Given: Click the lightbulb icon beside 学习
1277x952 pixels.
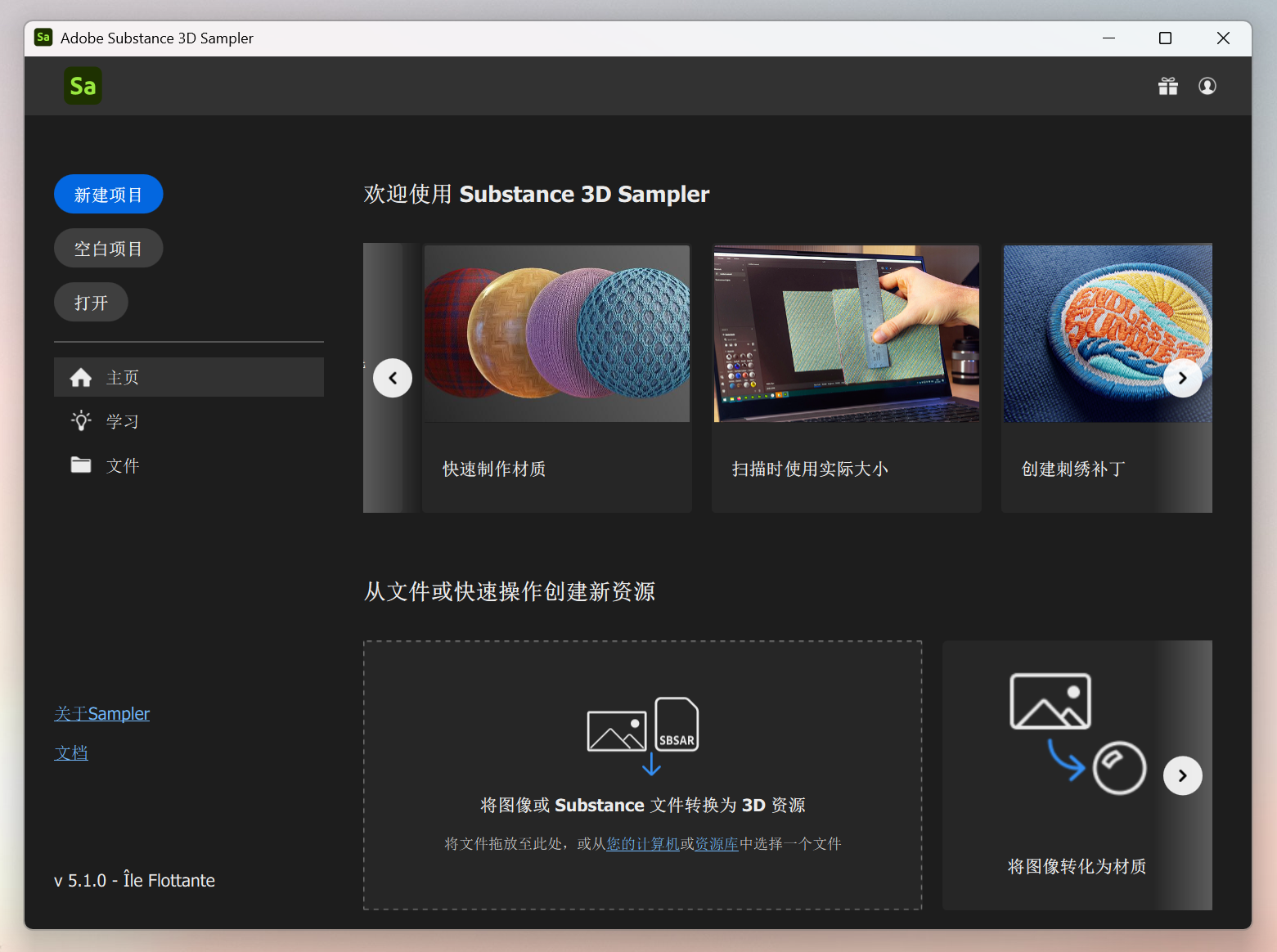Looking at the screenshot, I should click(81, 421).
